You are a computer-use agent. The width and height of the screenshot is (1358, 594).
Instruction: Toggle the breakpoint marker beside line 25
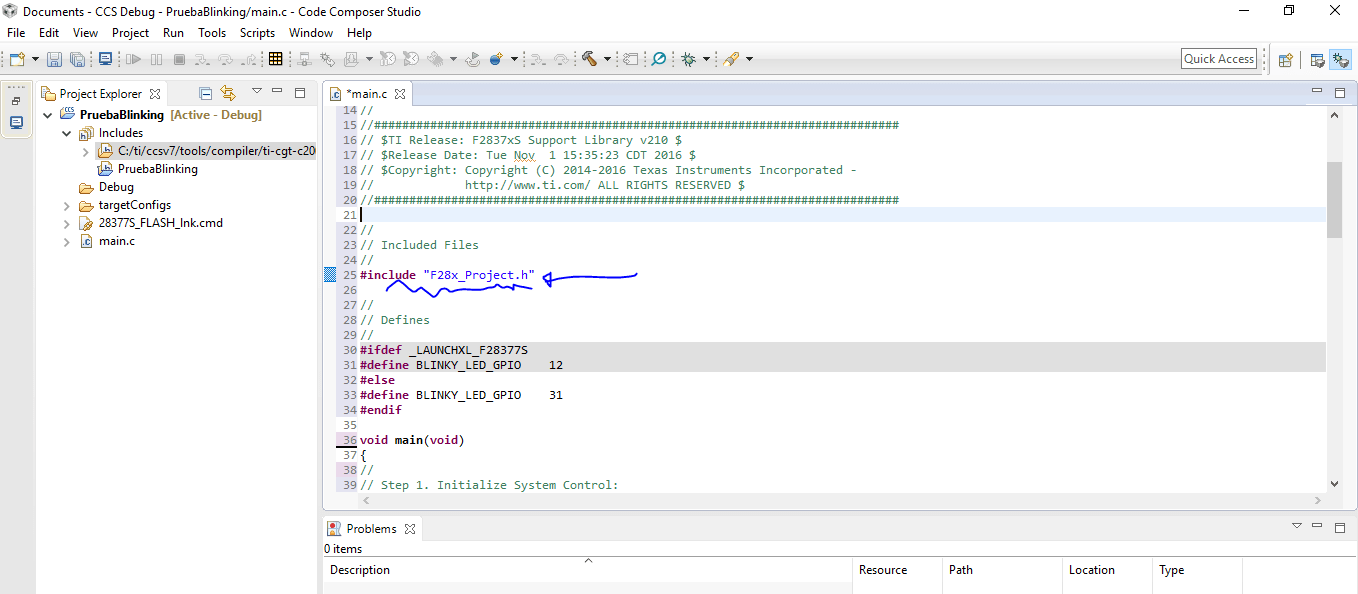(x=330, y=274)
